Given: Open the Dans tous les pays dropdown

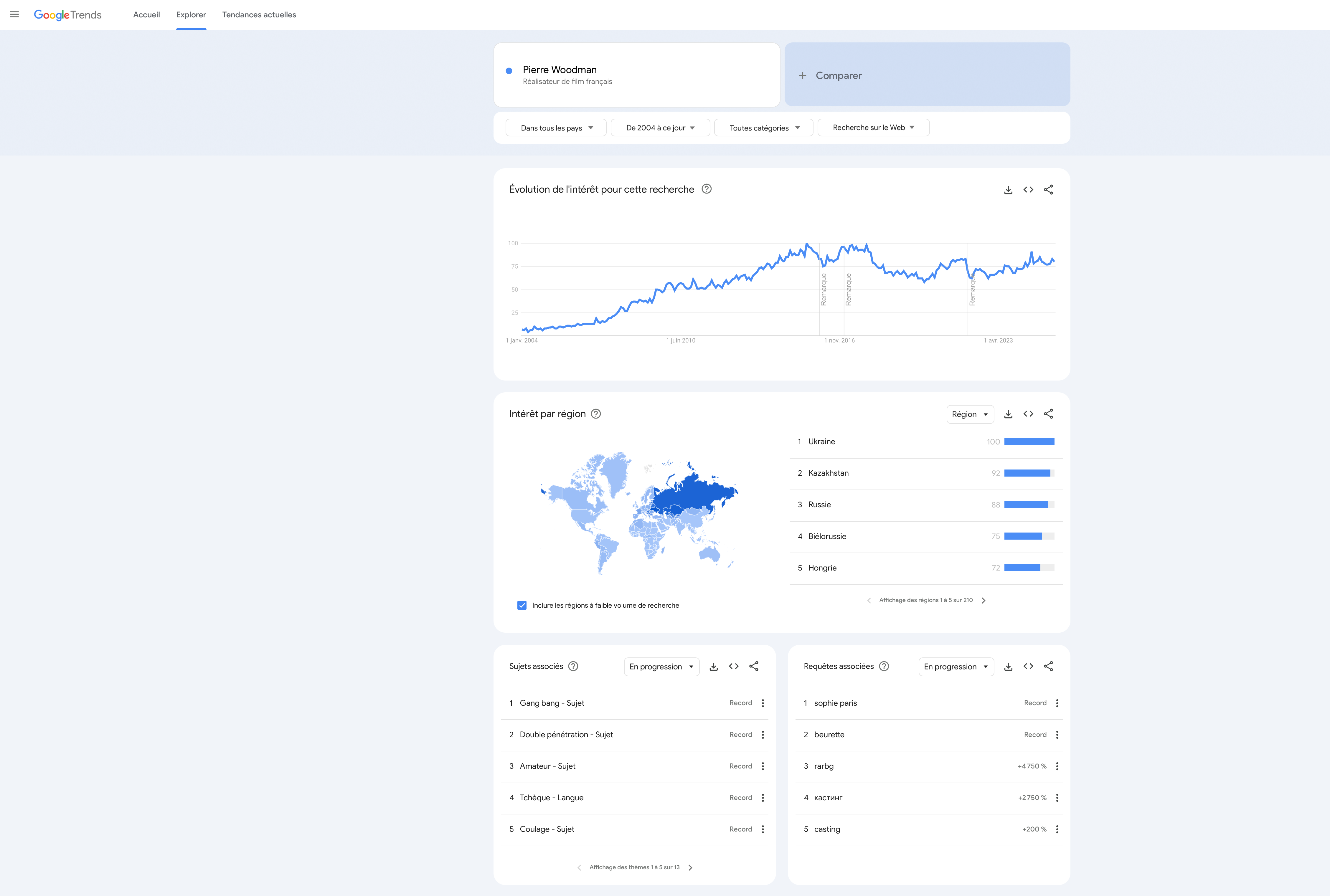Looking at the screenshot, I should tap(556, 128).
